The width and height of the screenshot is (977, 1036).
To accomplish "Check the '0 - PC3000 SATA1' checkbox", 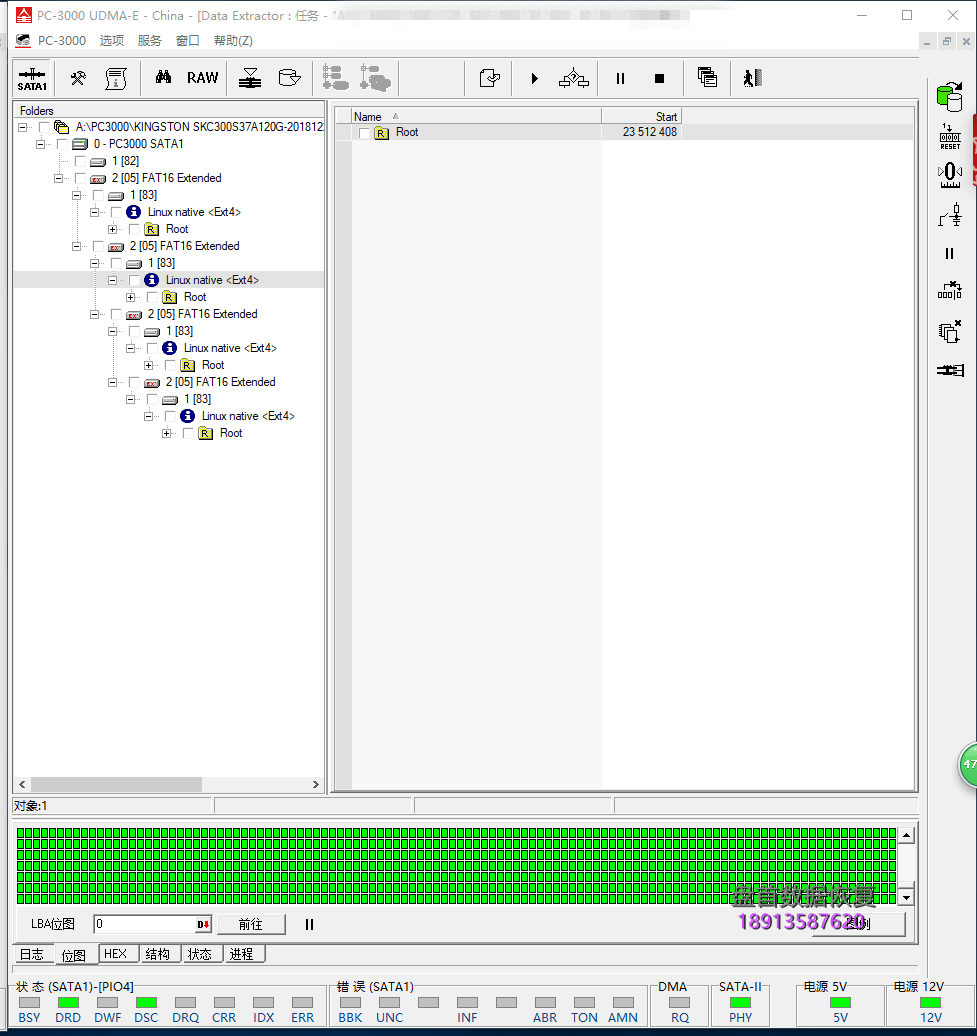I will (62, 144).
